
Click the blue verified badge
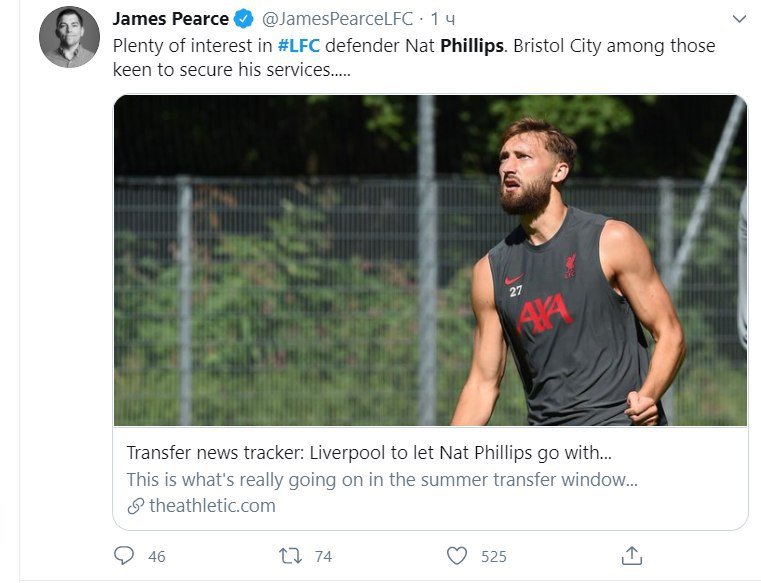pyautogui.click(x=244, y=19)
